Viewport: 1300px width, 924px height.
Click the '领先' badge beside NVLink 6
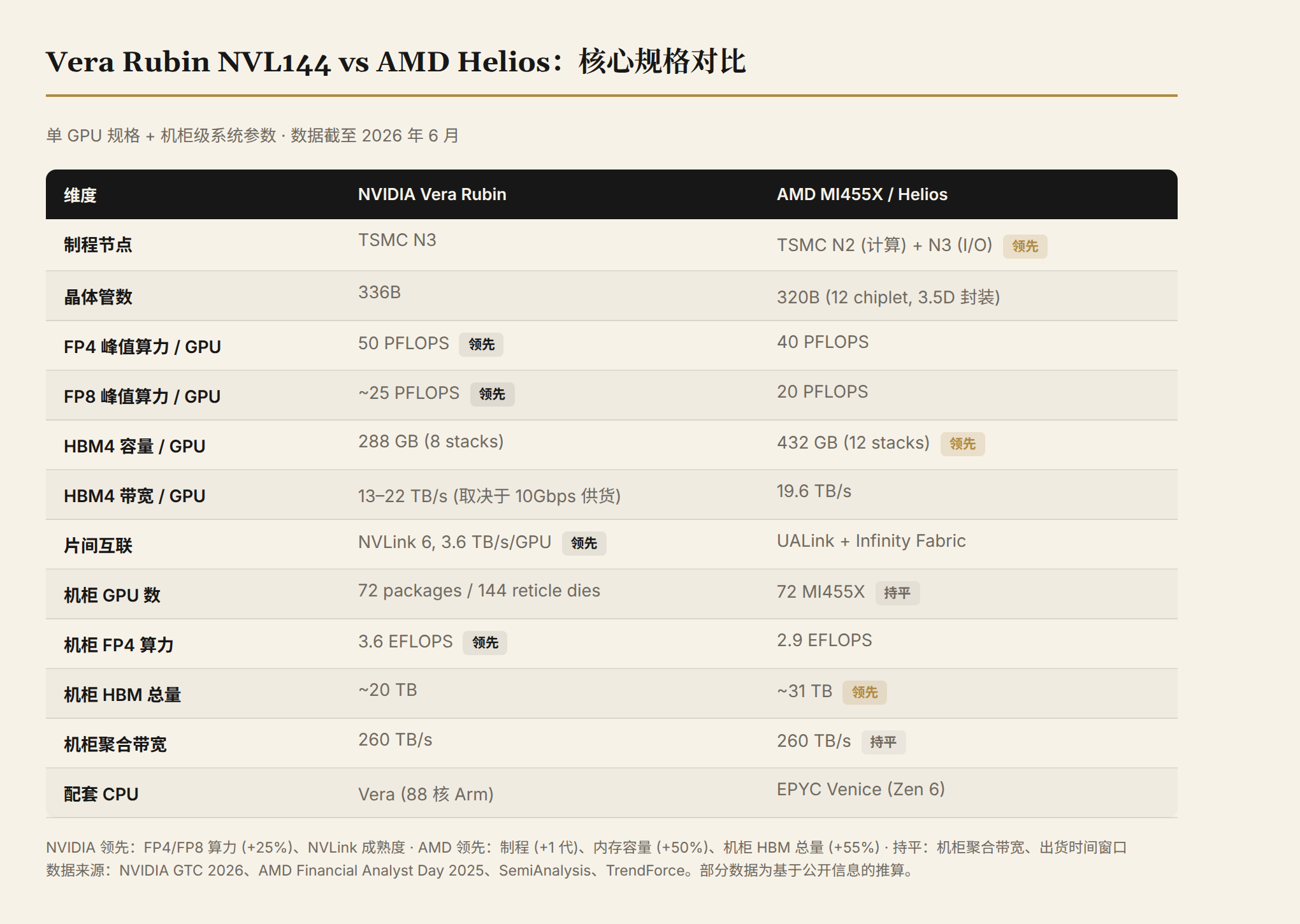pyautogui.click(x=584, y=543)
